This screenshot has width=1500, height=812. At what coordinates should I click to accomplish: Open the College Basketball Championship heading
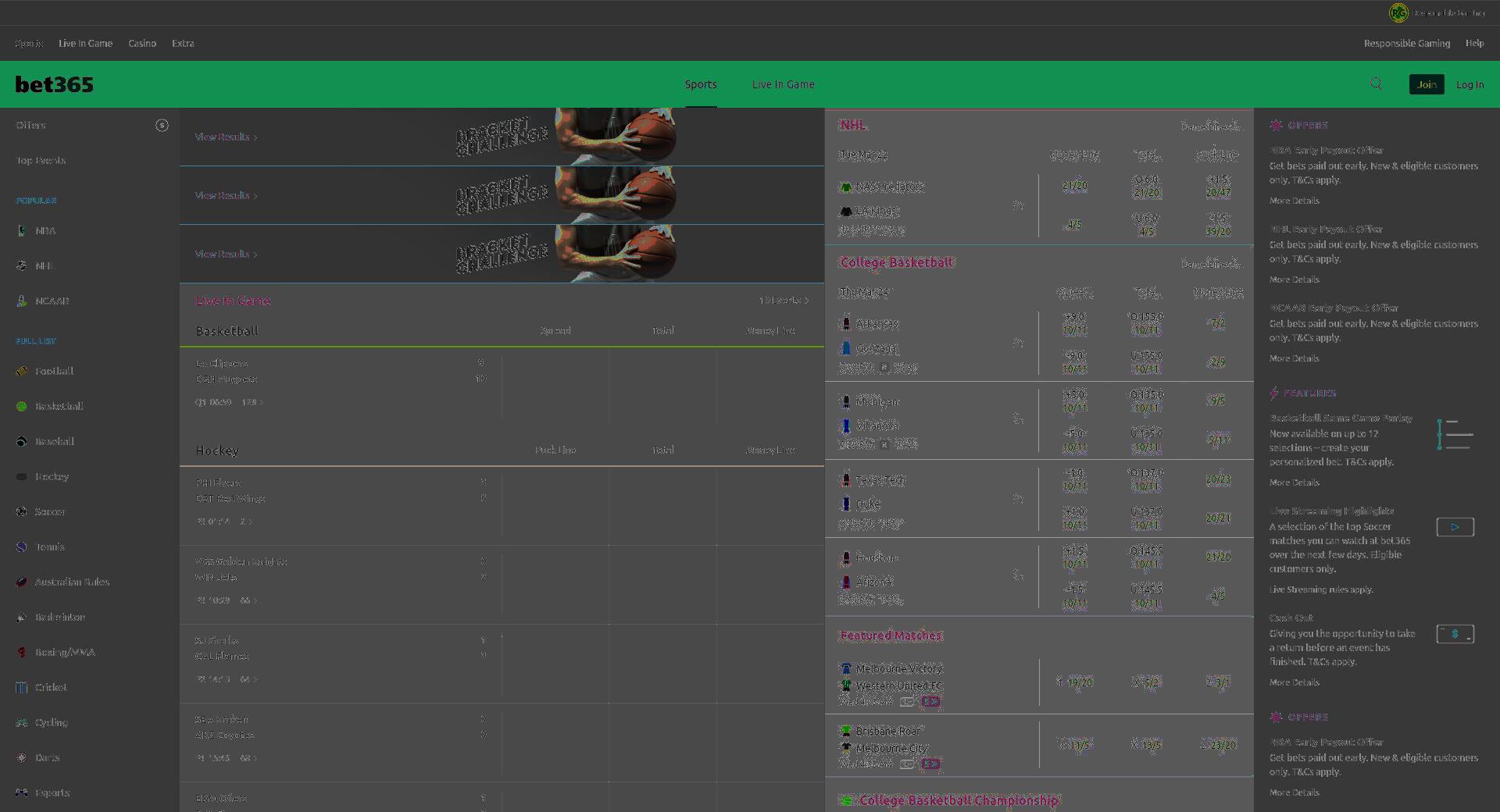pyautogui.click(x=958, y=800)
